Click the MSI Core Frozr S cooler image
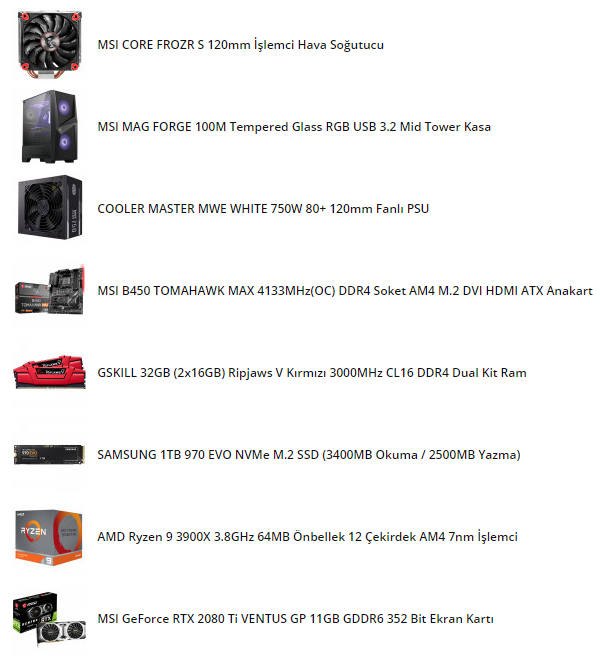Image resolution: width=605 pixels, height=664 pixels. click(x=50, y=44)
